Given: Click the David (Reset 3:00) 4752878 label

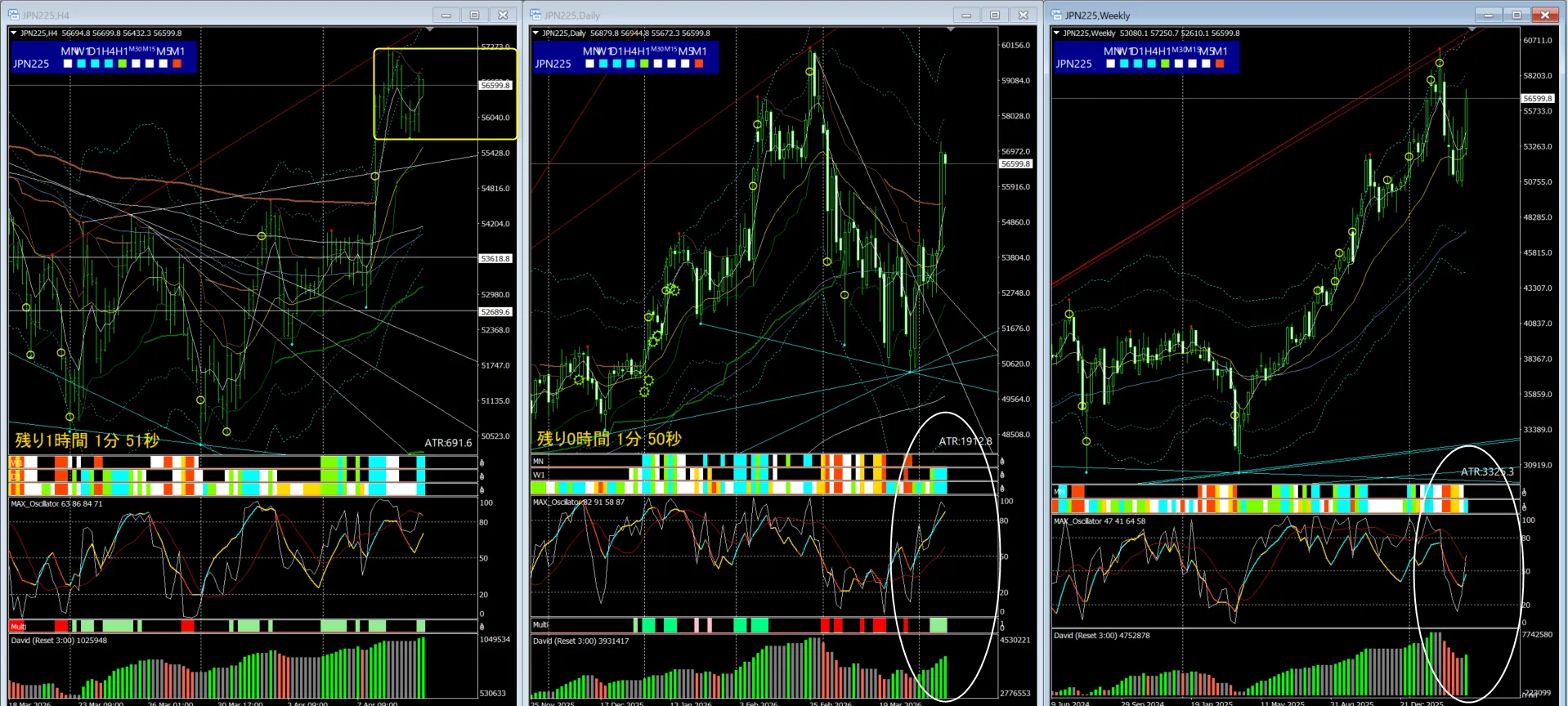Looking at the screenshot, I should point(1102,635).
